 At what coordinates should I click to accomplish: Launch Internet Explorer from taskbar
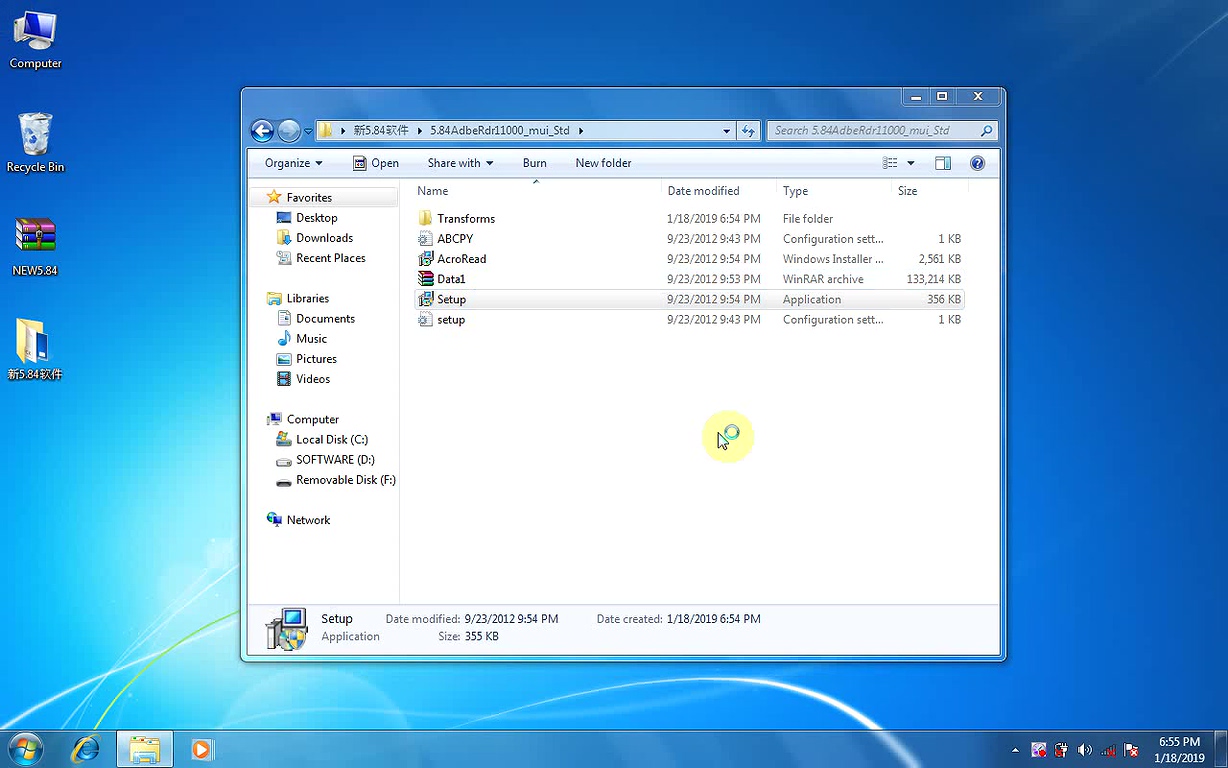[x=87, y=748]
